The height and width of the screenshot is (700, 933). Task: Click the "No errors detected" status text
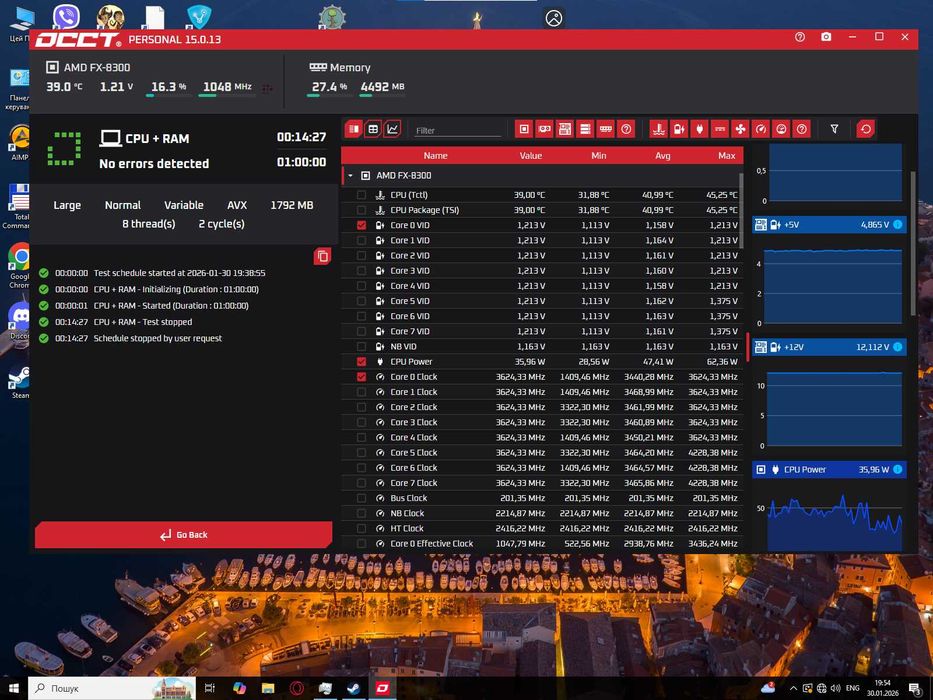coord(154,164)
